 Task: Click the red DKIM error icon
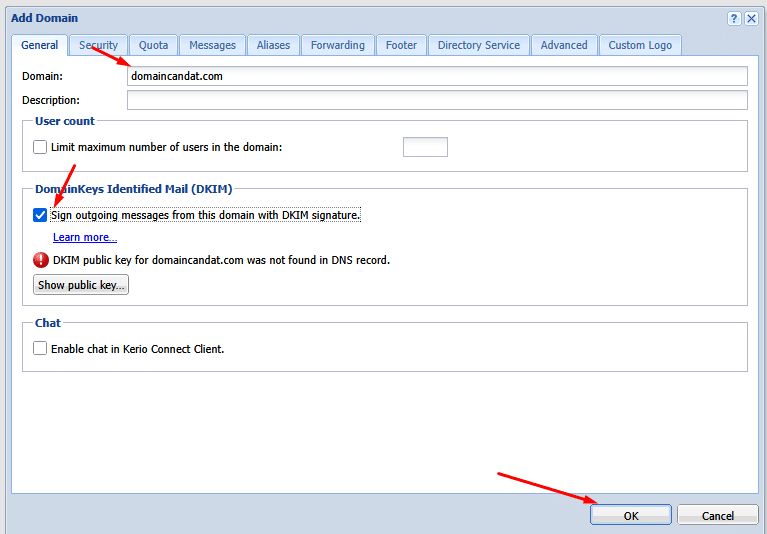(41, 260)
